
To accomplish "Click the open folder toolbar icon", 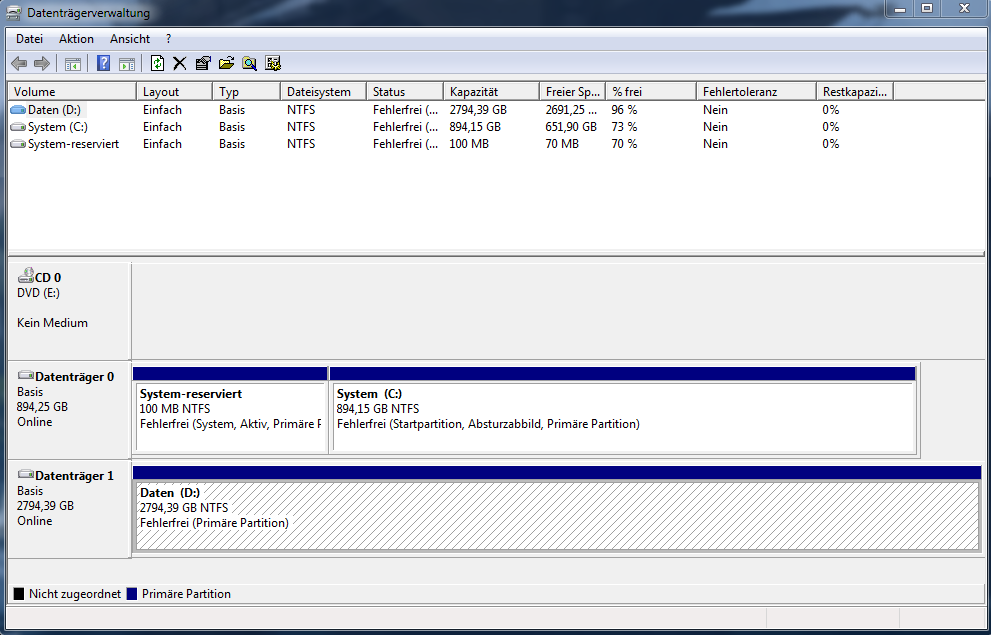I will click(x=226, y=63).
